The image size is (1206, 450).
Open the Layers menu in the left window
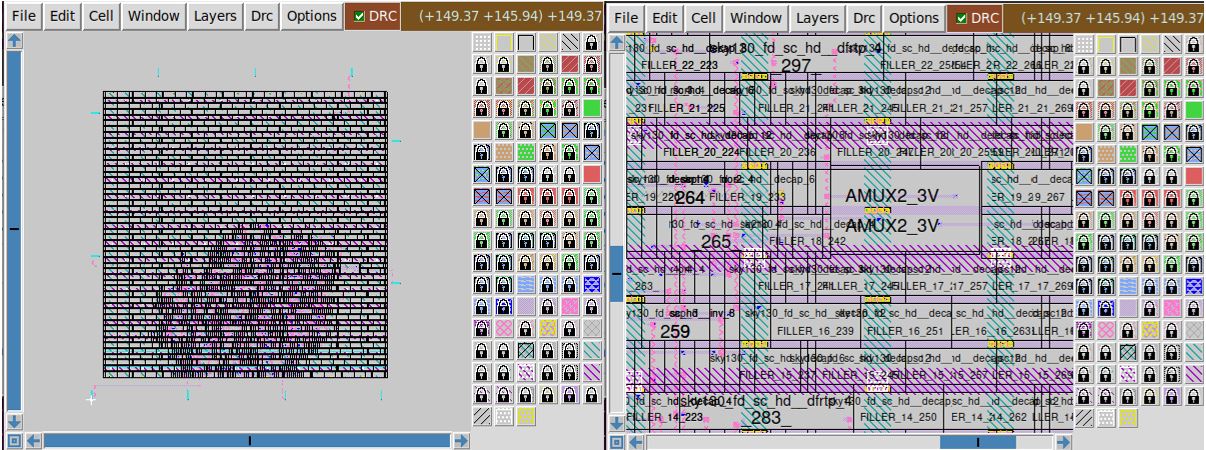click(215, 16)
